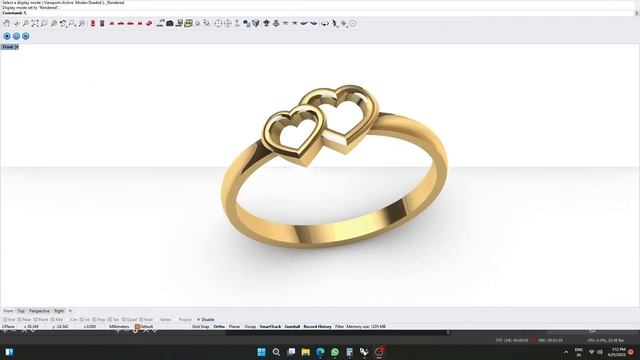Open the Windows Start menu

pyautogui.click(x=261, y=352)
